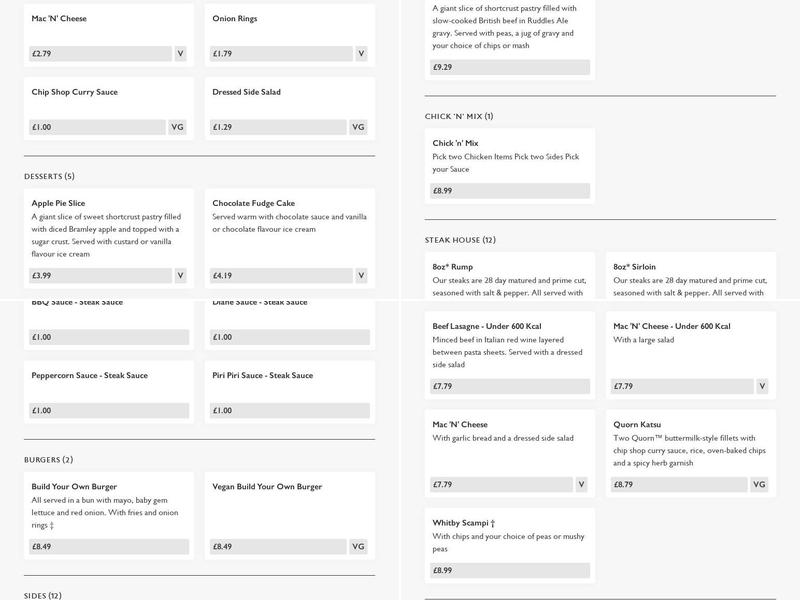The width and height of the screenshot is (800, 600).
Task: Open the Whitby Scampi item
Action: 464,523
